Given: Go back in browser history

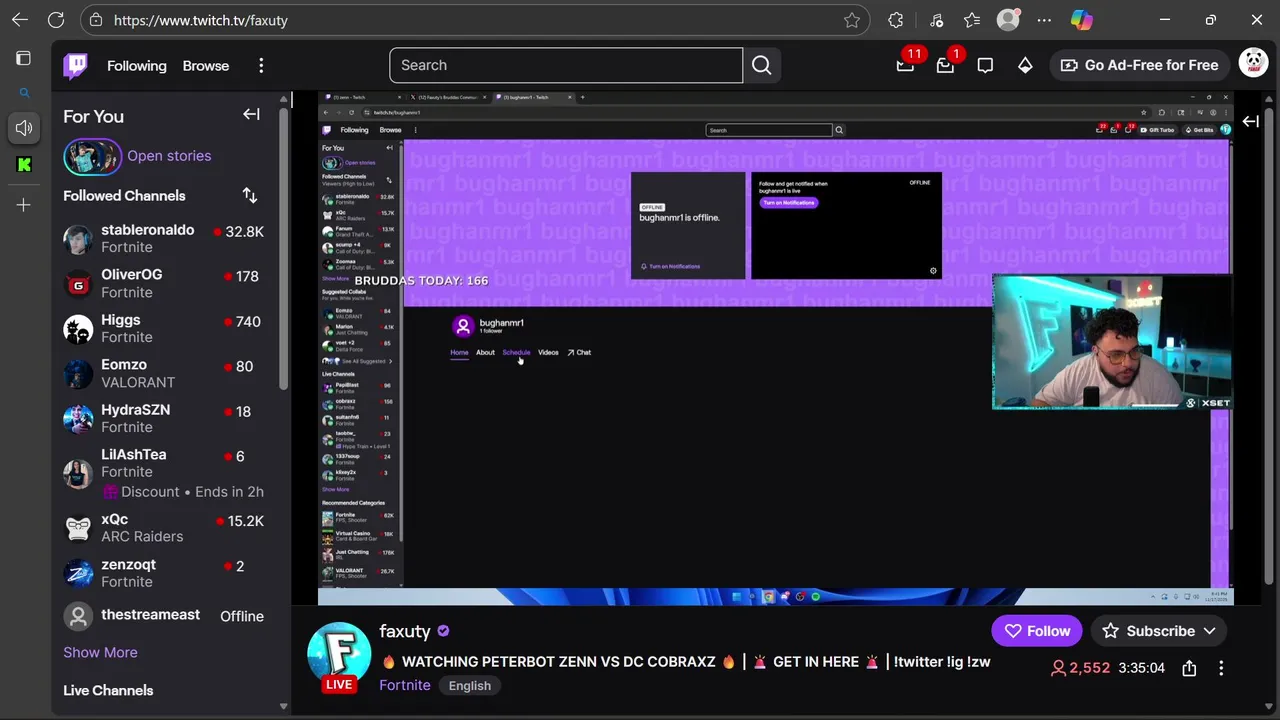Looking at the screenshot, I should pos(20,20).
